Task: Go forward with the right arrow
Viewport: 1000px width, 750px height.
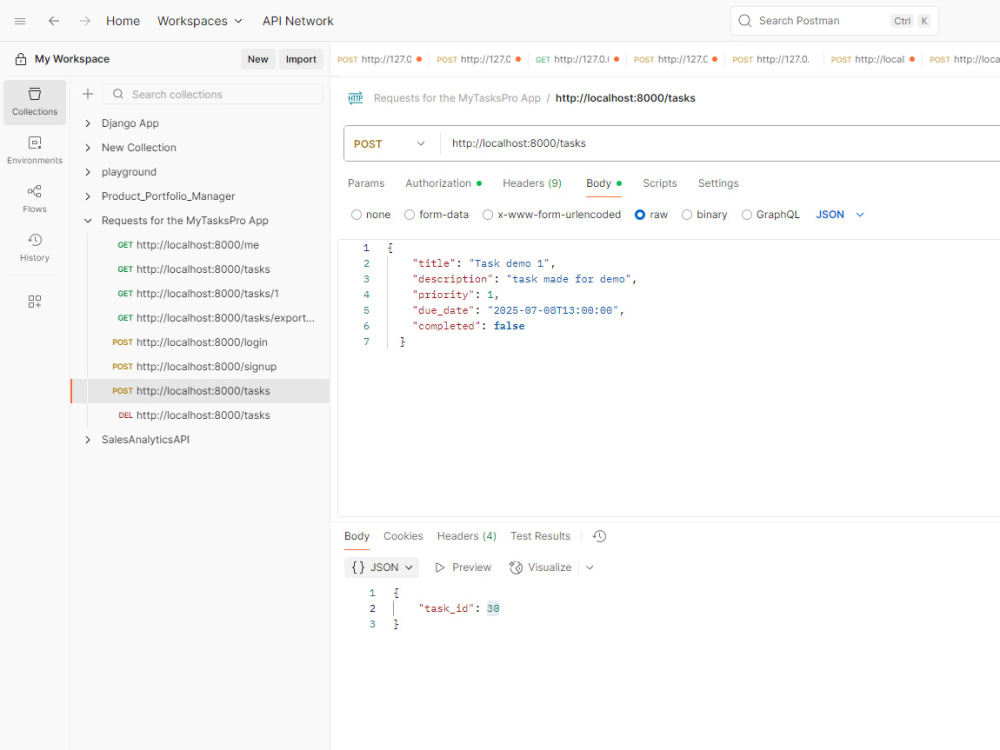Action: 85,21
